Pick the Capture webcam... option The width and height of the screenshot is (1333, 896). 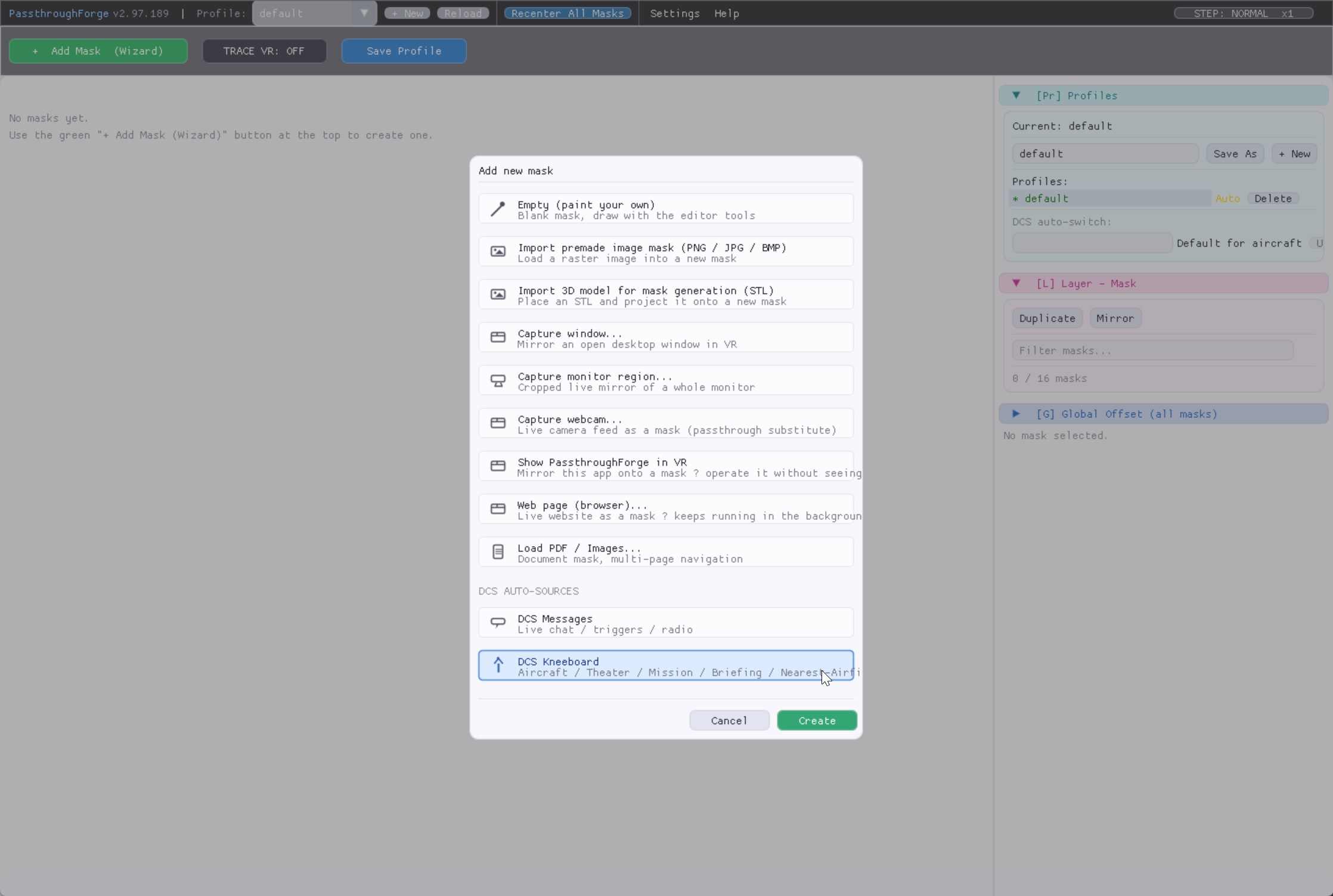(x=666, y=423)
